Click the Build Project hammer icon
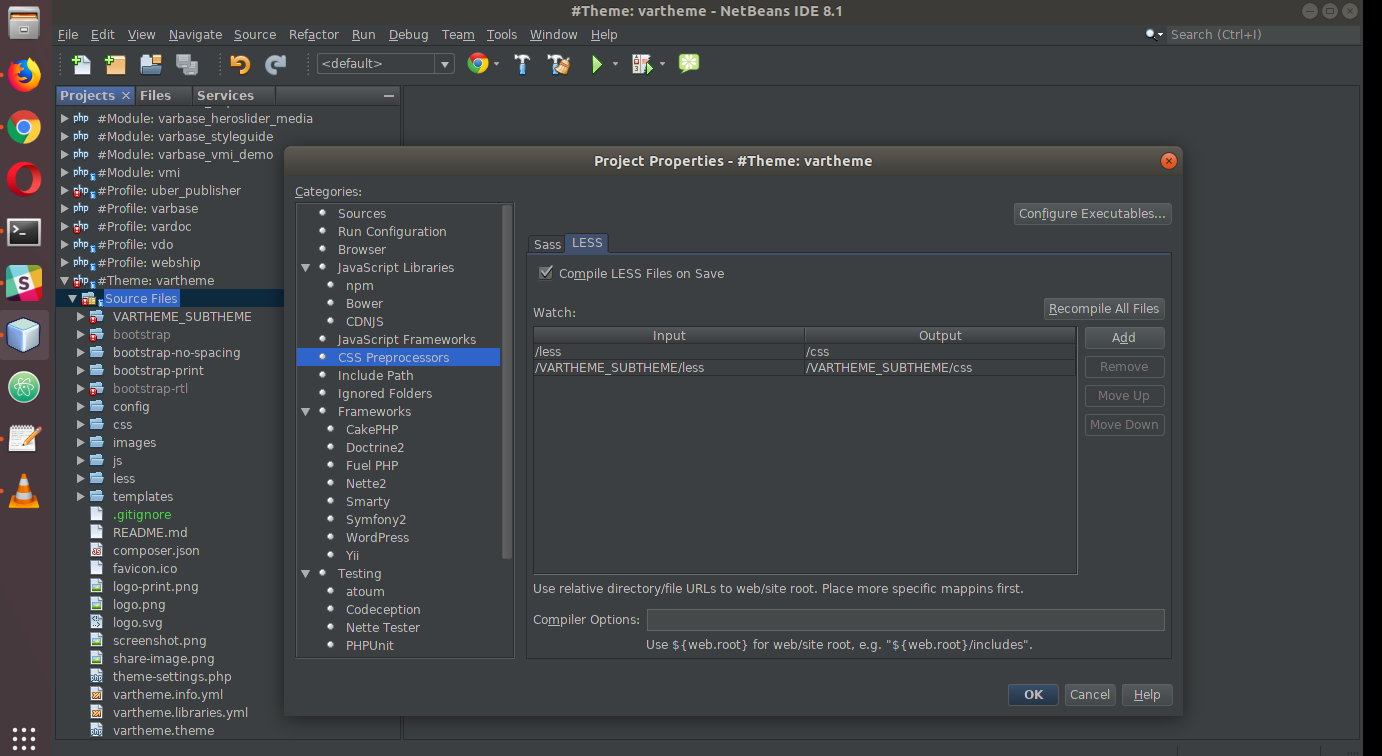 click(522, 64)
